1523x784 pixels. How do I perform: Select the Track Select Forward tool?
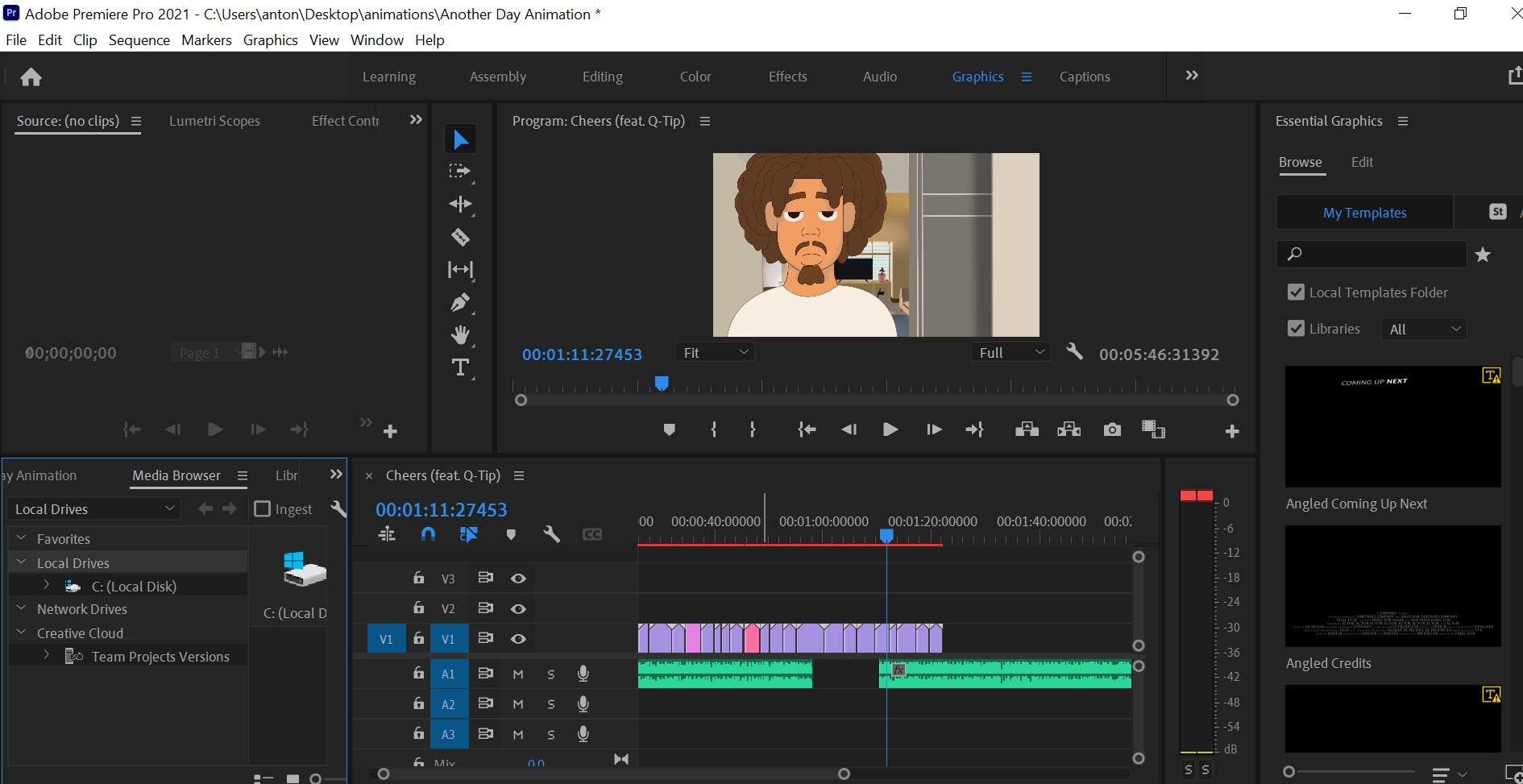click(460, 171)
